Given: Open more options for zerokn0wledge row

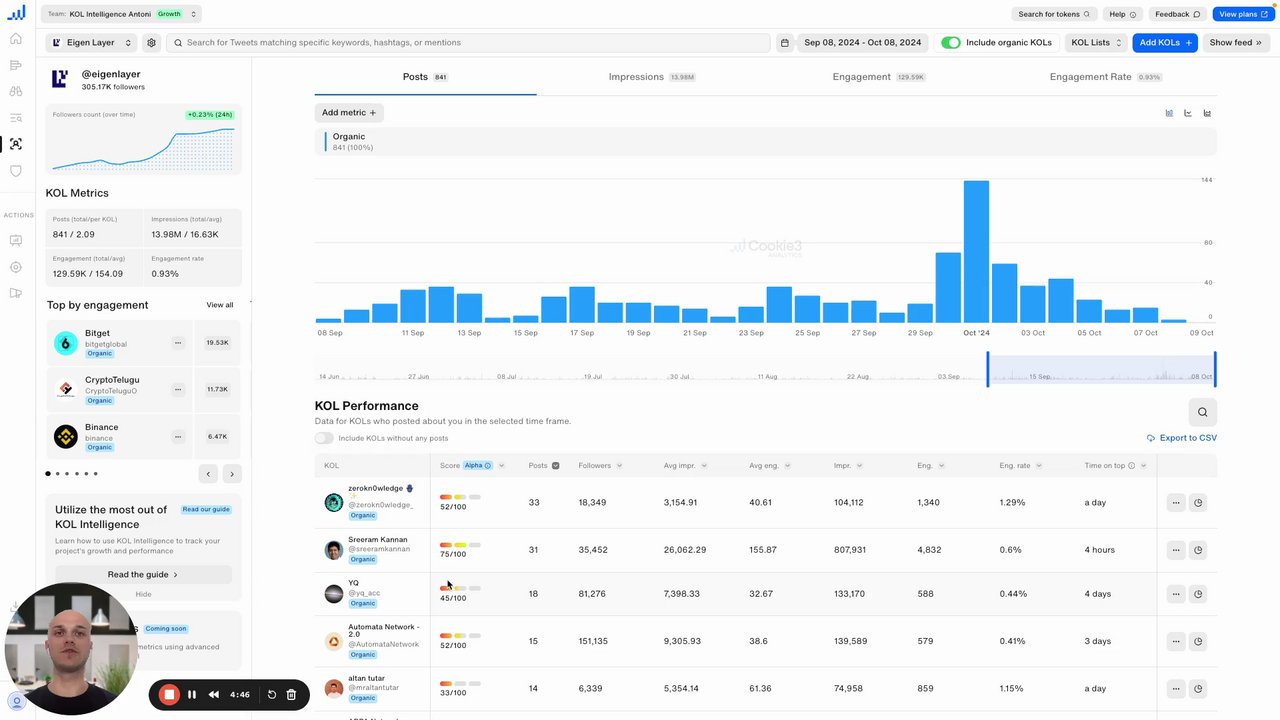Looking at the screenshot, I should pyautogui.click(x=1176, y=502).
